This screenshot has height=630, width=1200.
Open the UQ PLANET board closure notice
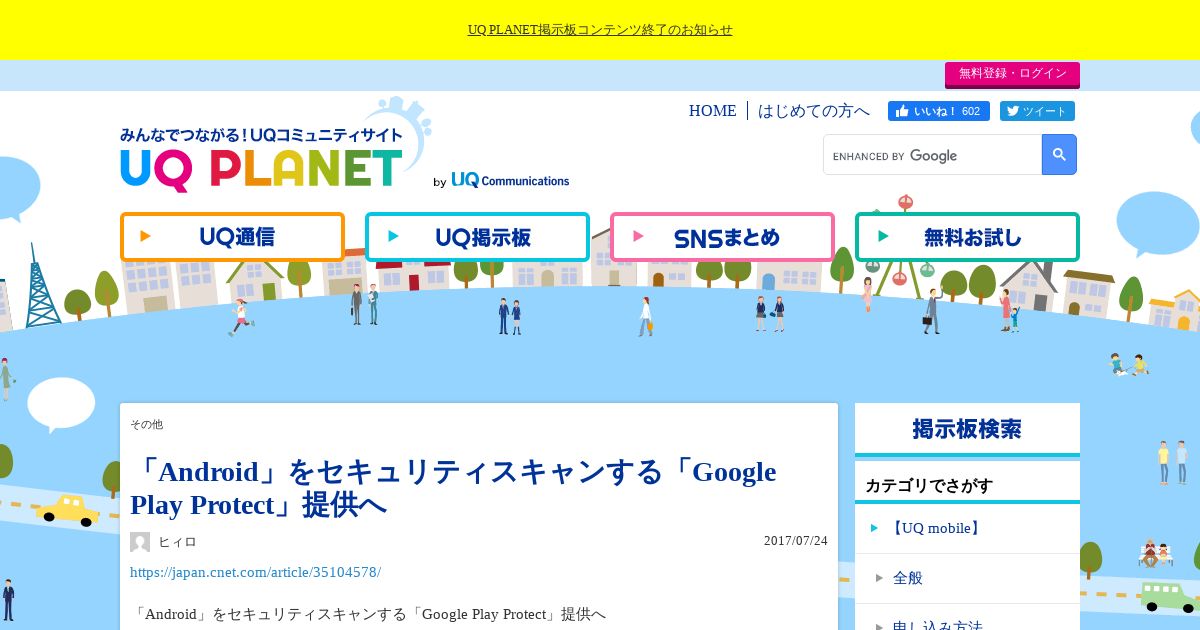point(600,30)
